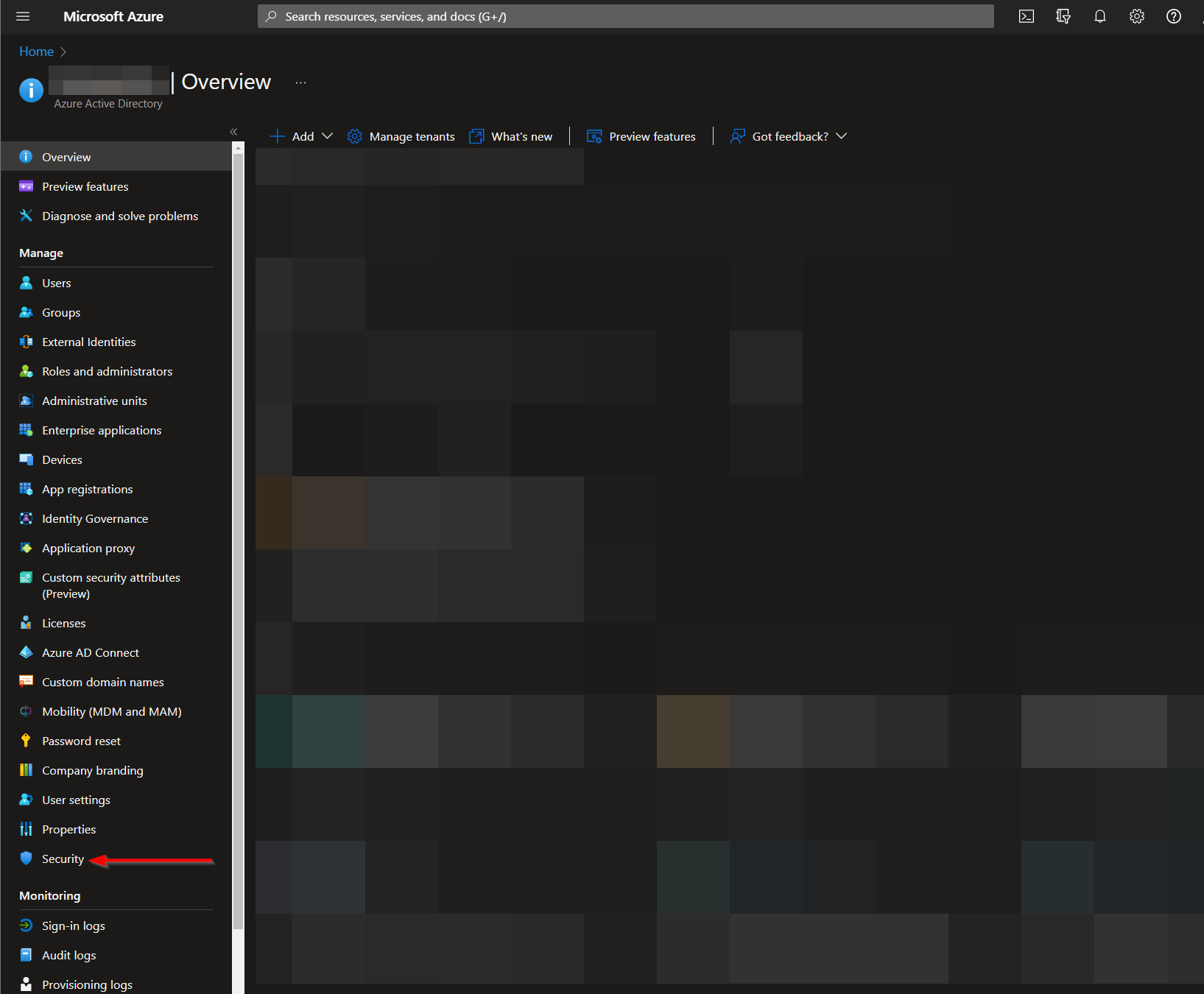Click the Sign-in logs icon

(26, 926)
